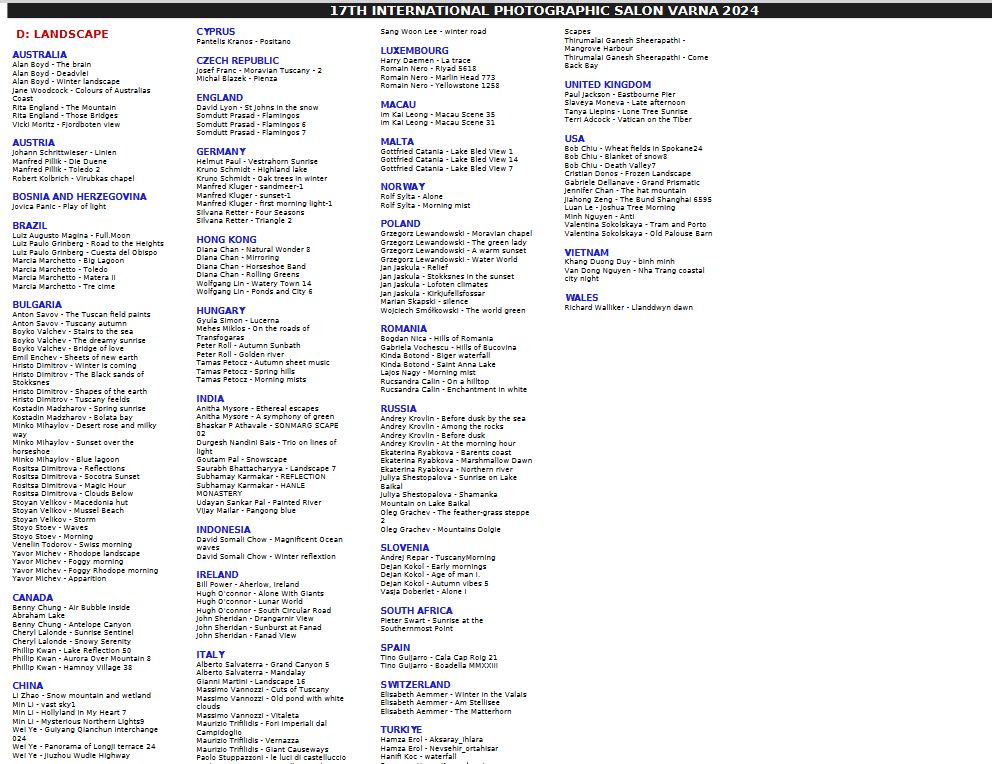The height and width of the screenshot is (764, 992).
Task: Select the INDIA country heading
Action: (x=210, y=399)
